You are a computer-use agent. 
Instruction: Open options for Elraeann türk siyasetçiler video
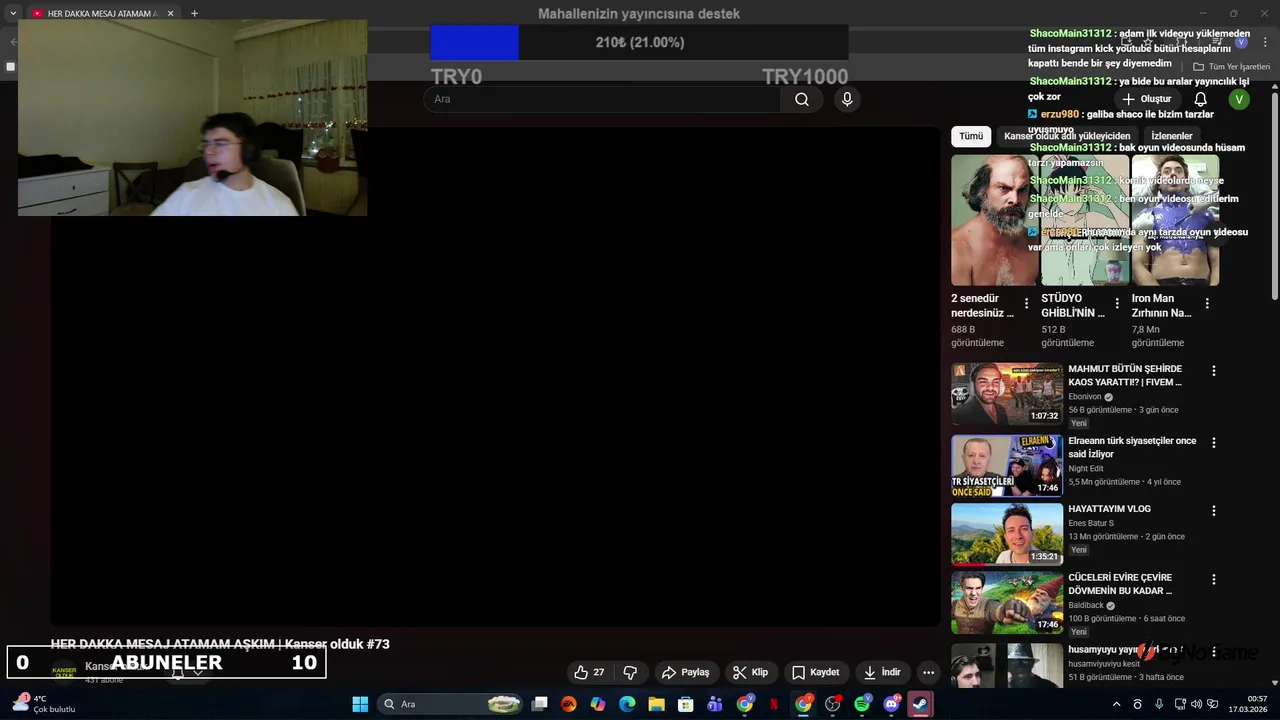point(1214,442)
